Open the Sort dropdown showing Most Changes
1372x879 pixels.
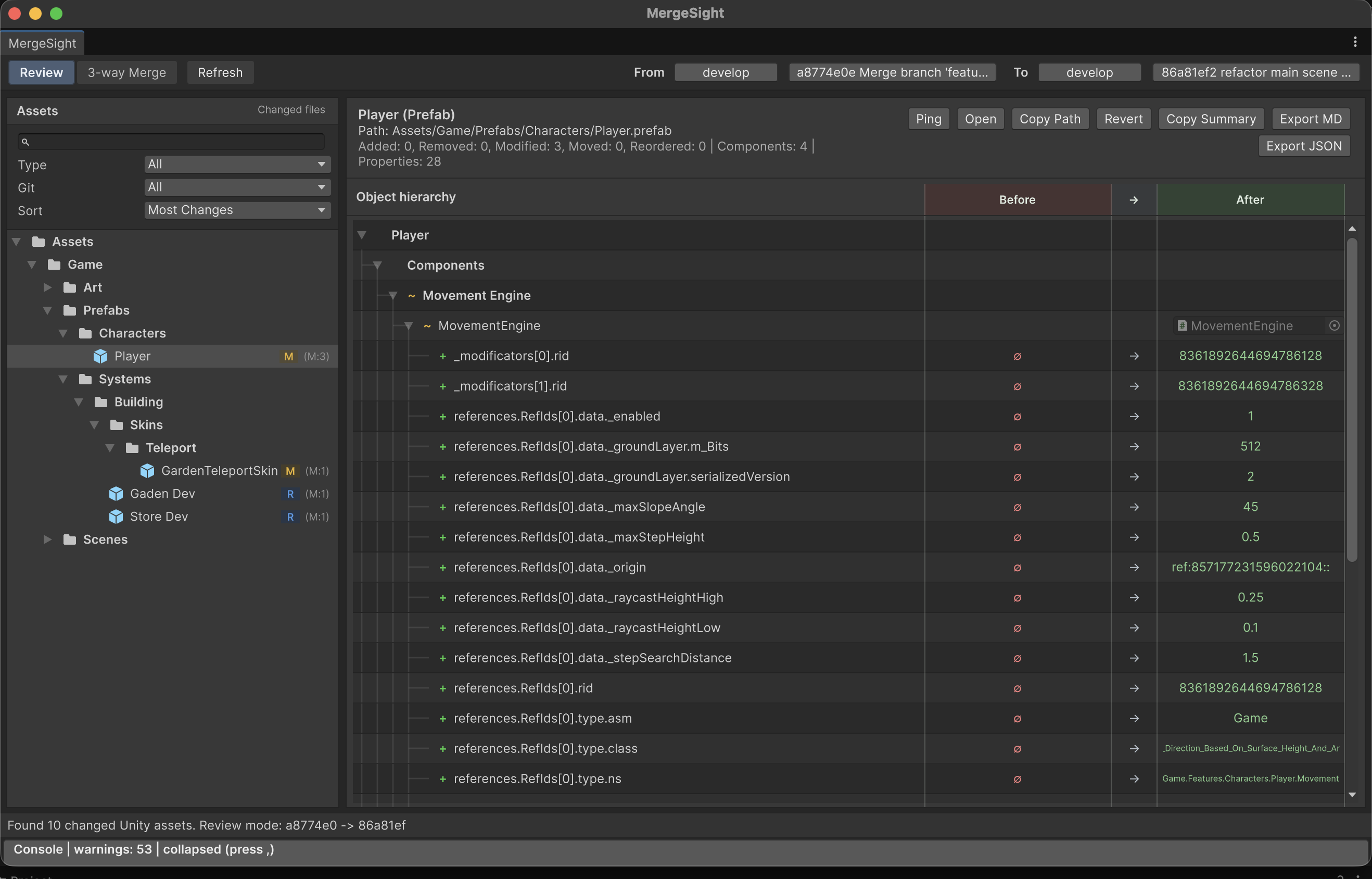(x=237, y=210)
